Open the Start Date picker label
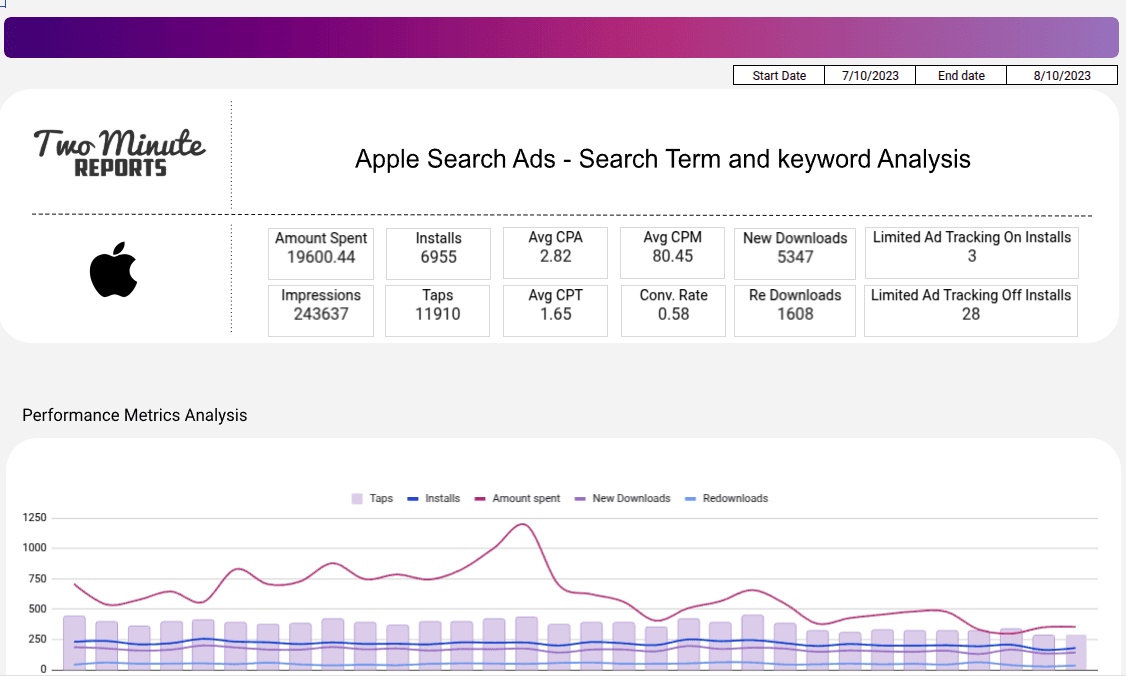 (778, 75)
